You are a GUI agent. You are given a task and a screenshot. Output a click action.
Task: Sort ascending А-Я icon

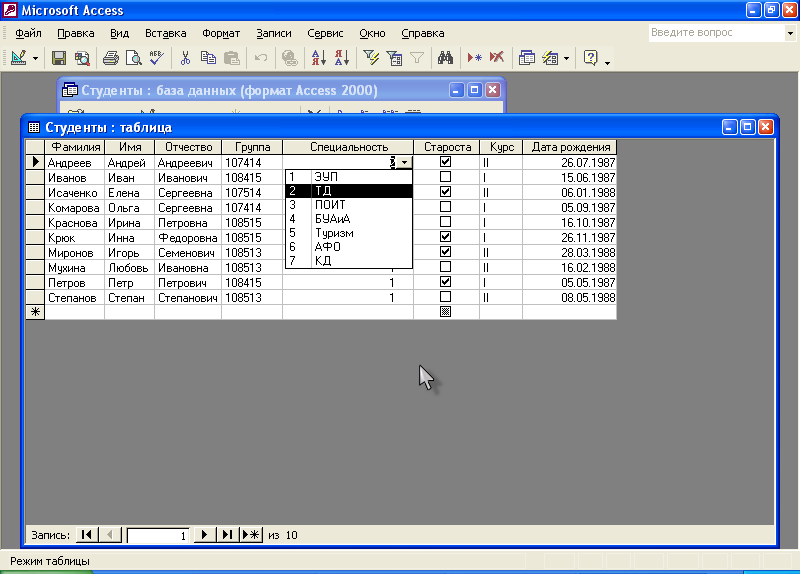(x=318, y=58)
